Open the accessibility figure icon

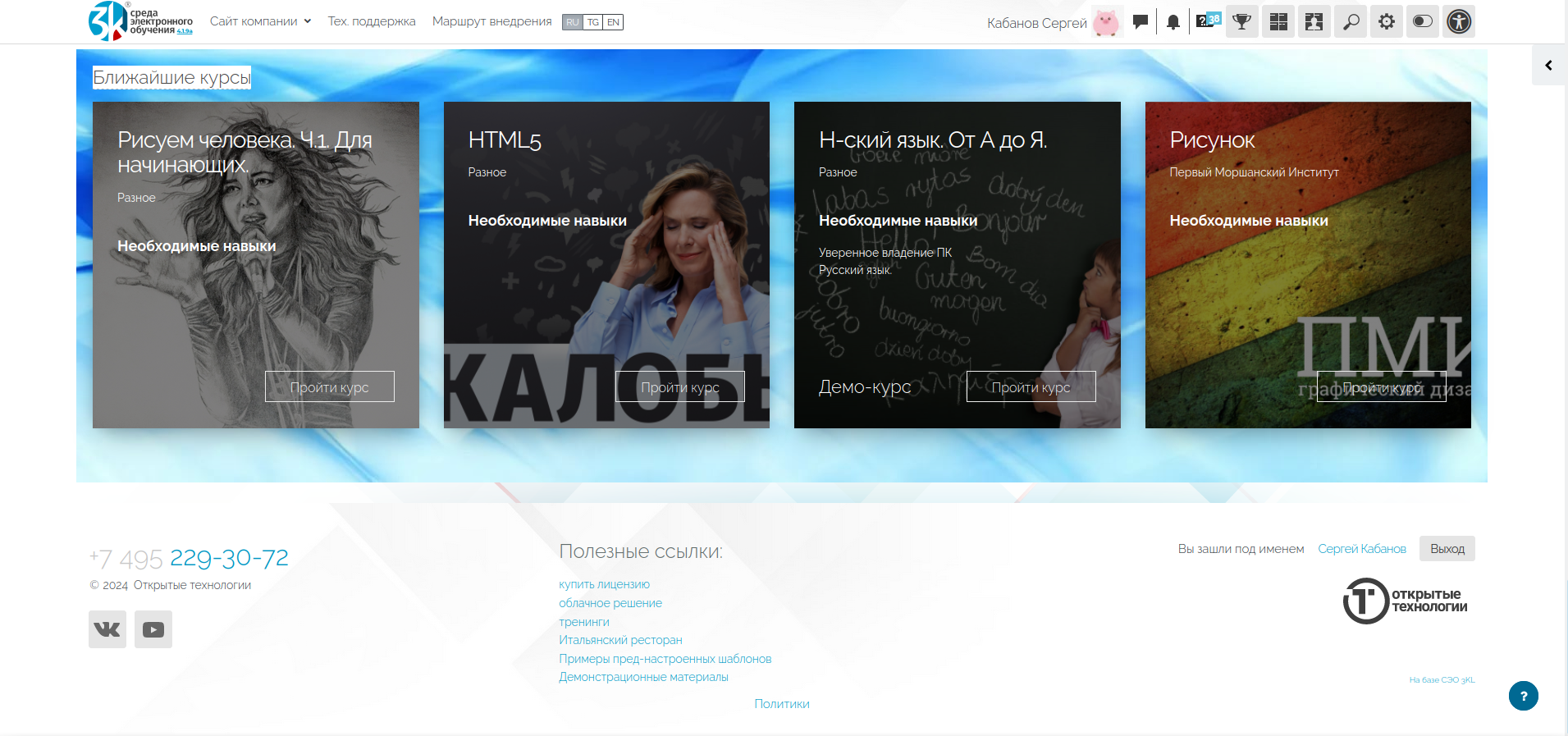(1459, 21)
